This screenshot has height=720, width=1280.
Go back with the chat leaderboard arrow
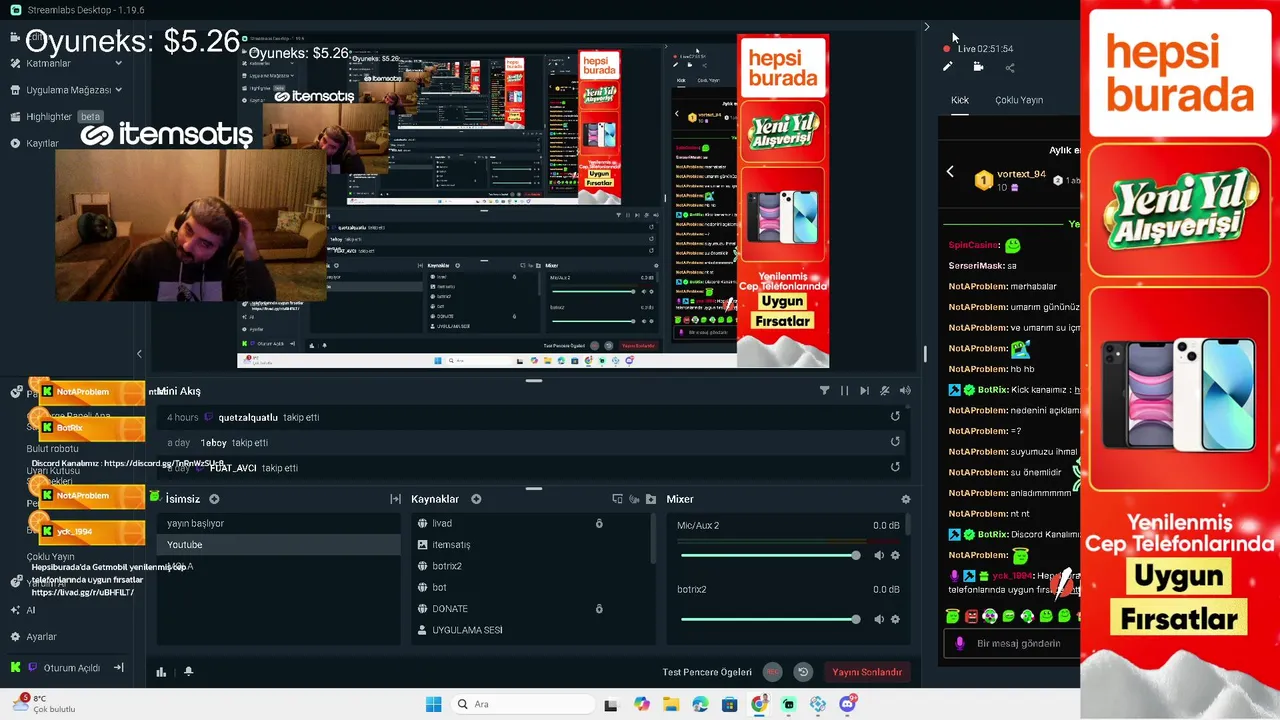[x=950, y=172]
